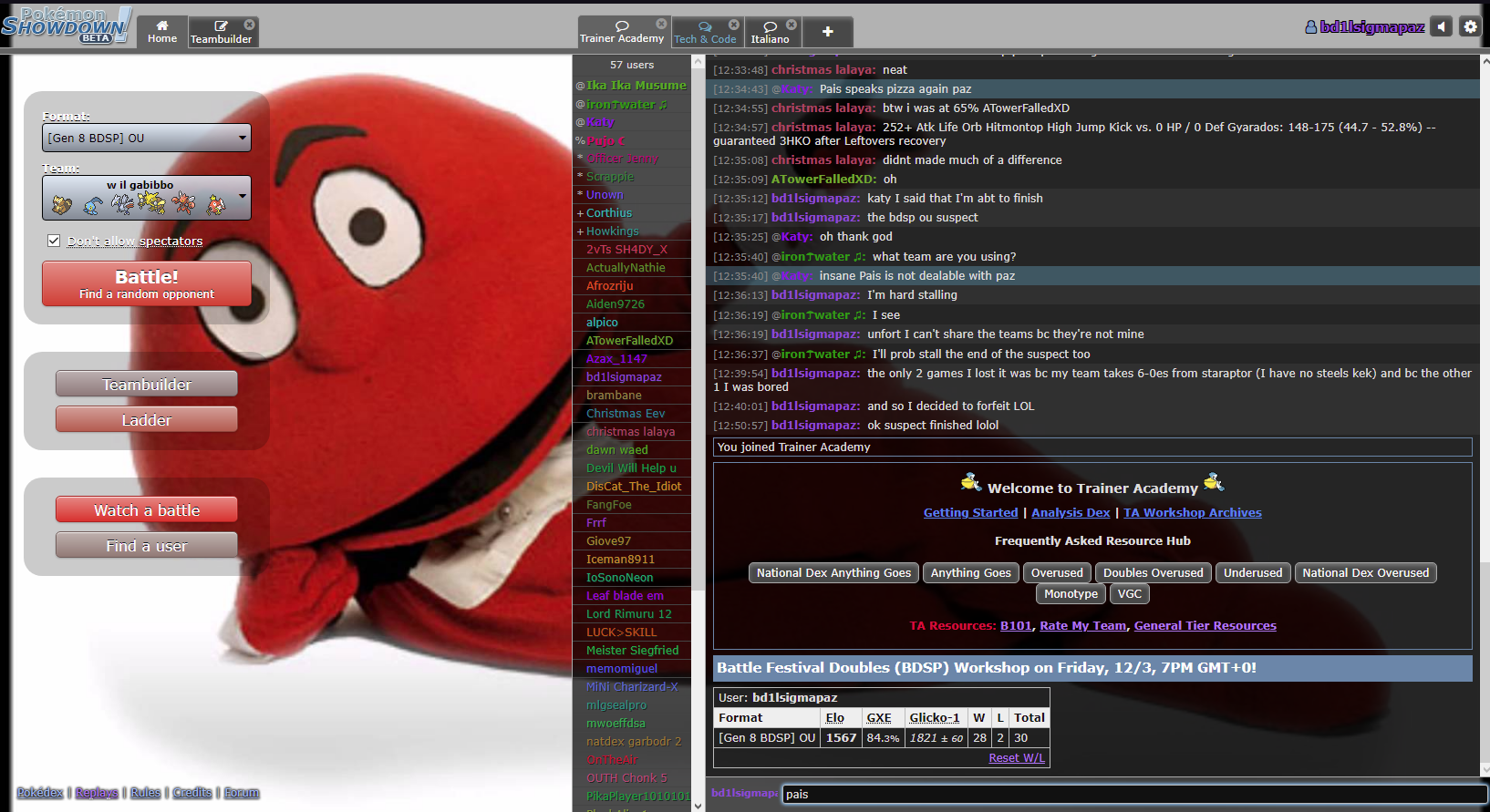
Task: Click the userlist scroll down arrow
Action: click(x=698, y=806)
